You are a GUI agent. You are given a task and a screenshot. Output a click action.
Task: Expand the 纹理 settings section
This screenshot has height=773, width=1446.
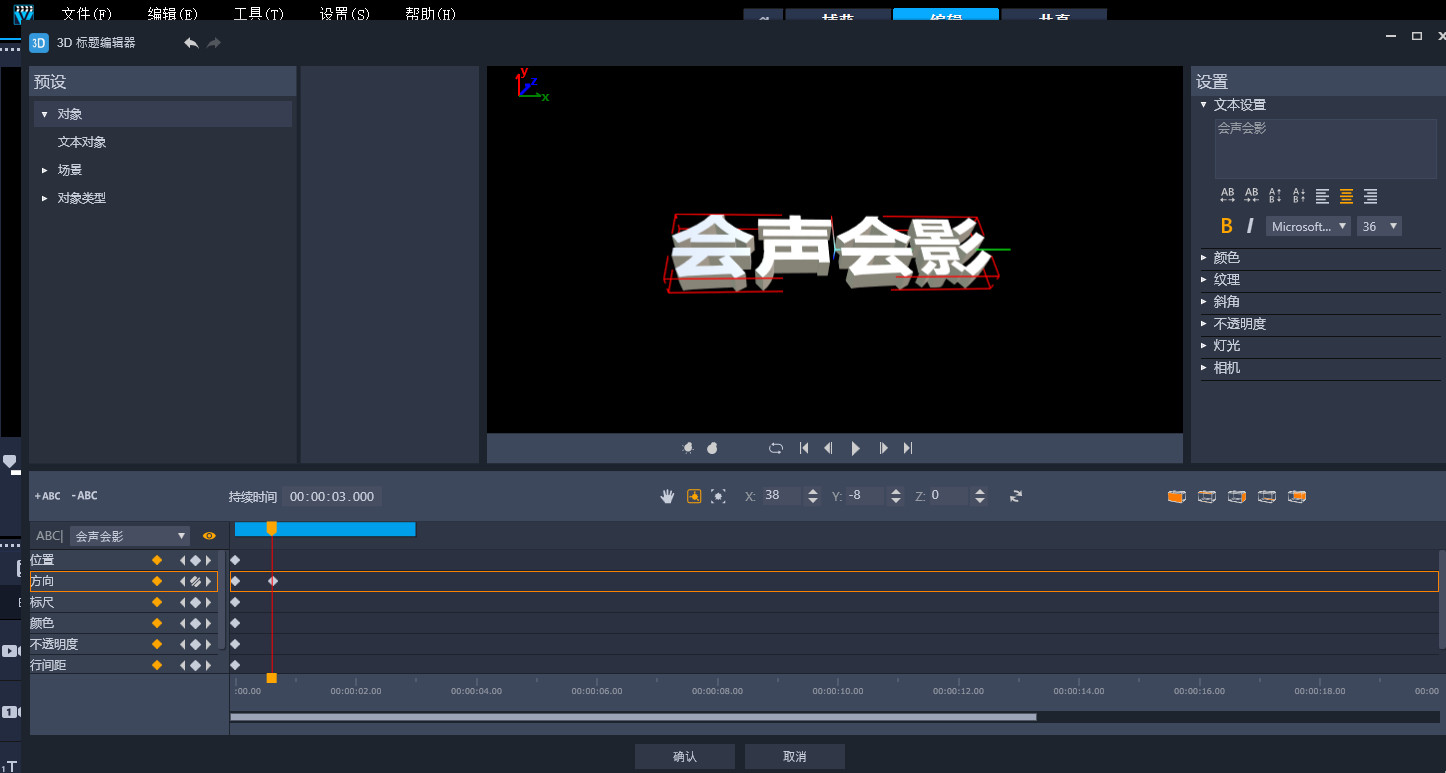[x=1204, y=280]
